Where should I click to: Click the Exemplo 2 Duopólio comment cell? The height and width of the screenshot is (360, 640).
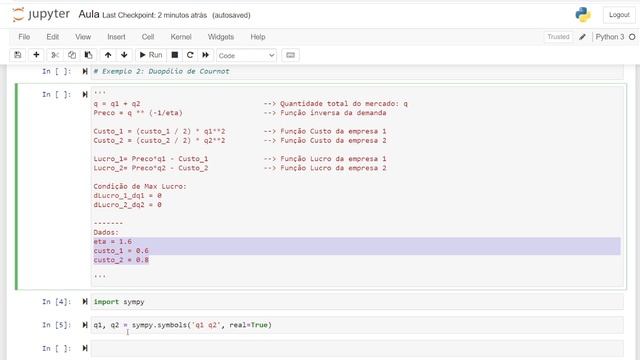(357, 72)
